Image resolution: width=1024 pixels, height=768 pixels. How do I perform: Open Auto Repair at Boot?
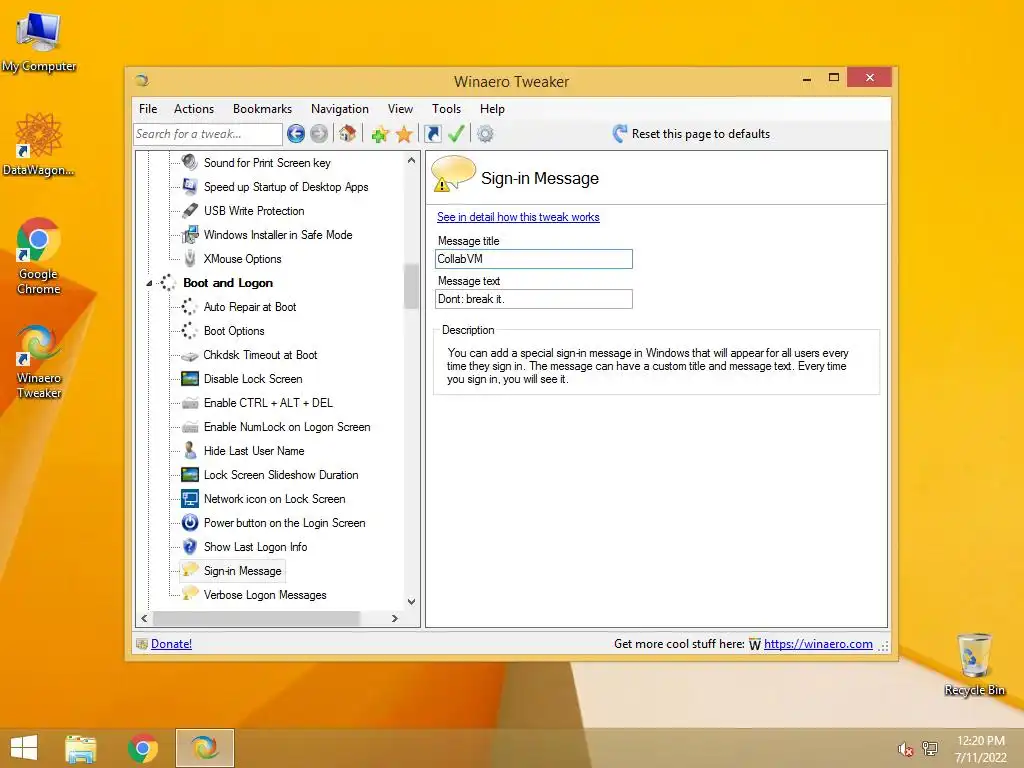click(x=250, y=307)
